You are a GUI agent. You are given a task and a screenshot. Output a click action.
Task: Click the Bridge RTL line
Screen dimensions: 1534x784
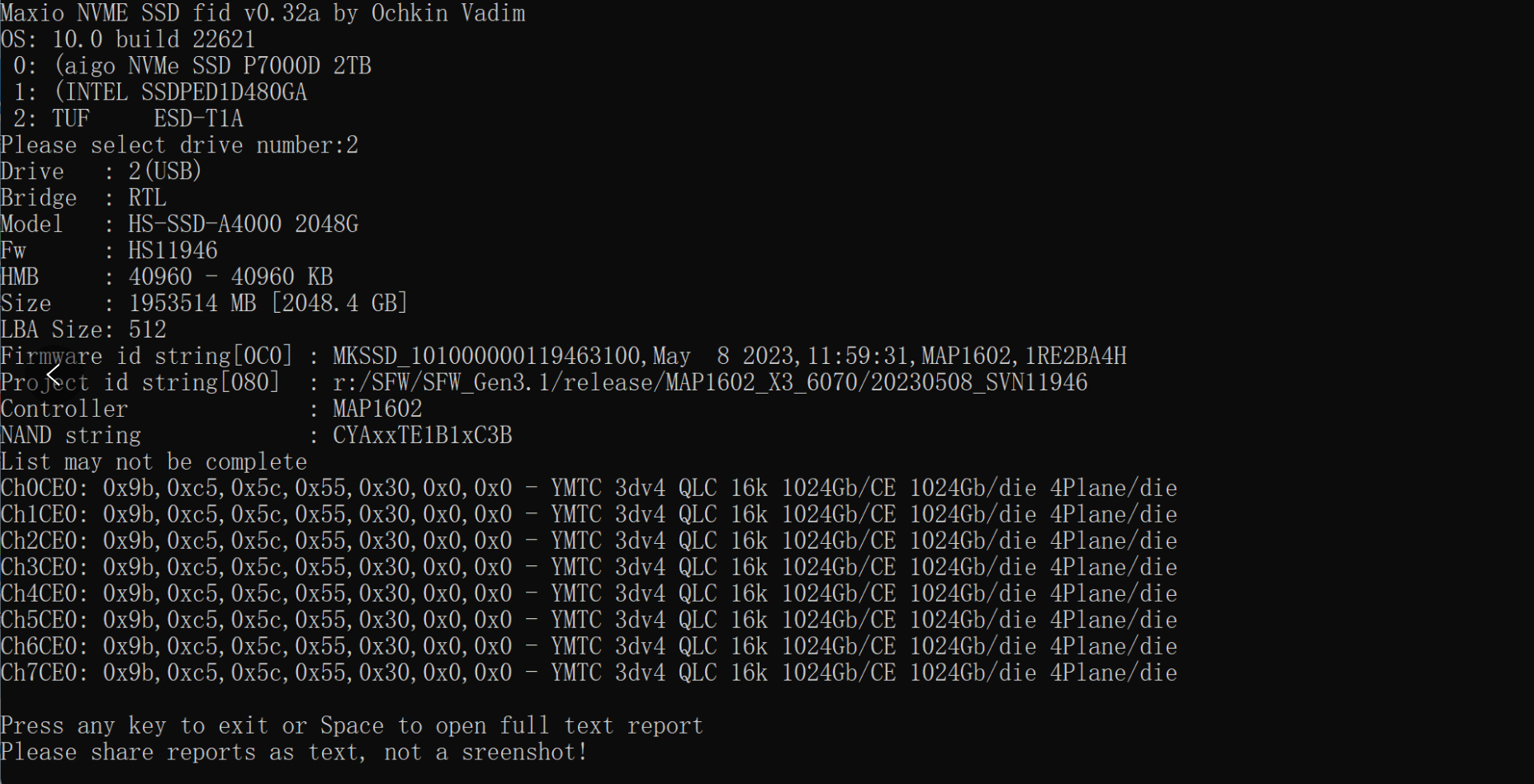coord(83,198)
